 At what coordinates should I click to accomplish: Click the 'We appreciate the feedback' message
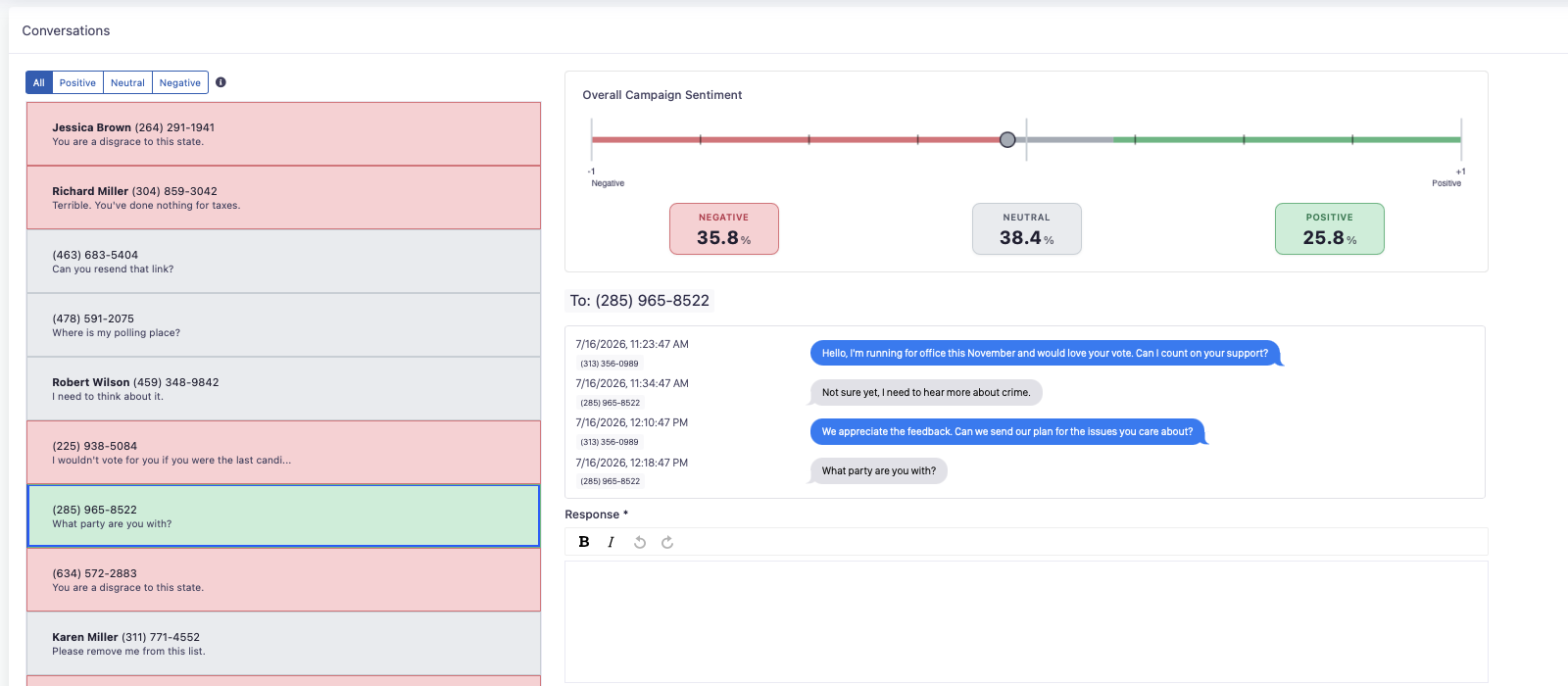click(1007, 431)
